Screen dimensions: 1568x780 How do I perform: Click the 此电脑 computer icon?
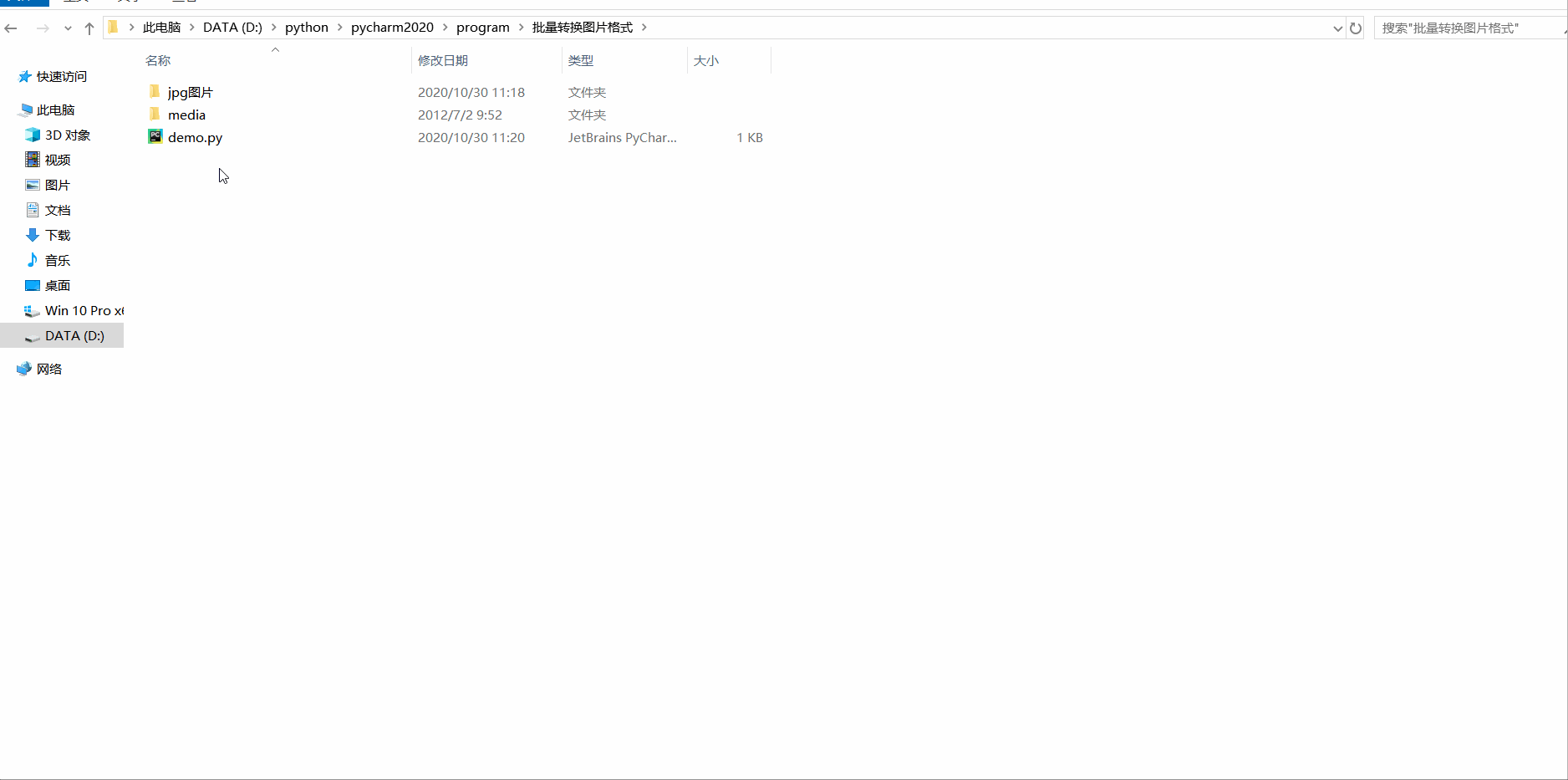click(26, 110)
